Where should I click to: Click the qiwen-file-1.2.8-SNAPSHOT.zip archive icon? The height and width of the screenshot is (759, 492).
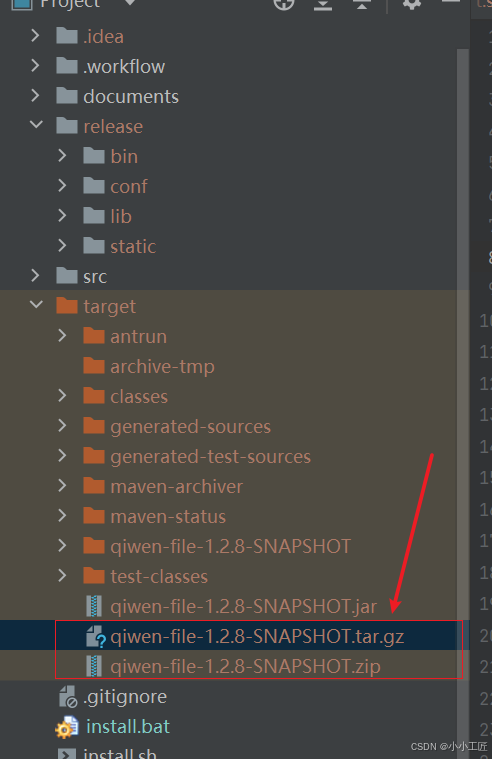(94, 666)
